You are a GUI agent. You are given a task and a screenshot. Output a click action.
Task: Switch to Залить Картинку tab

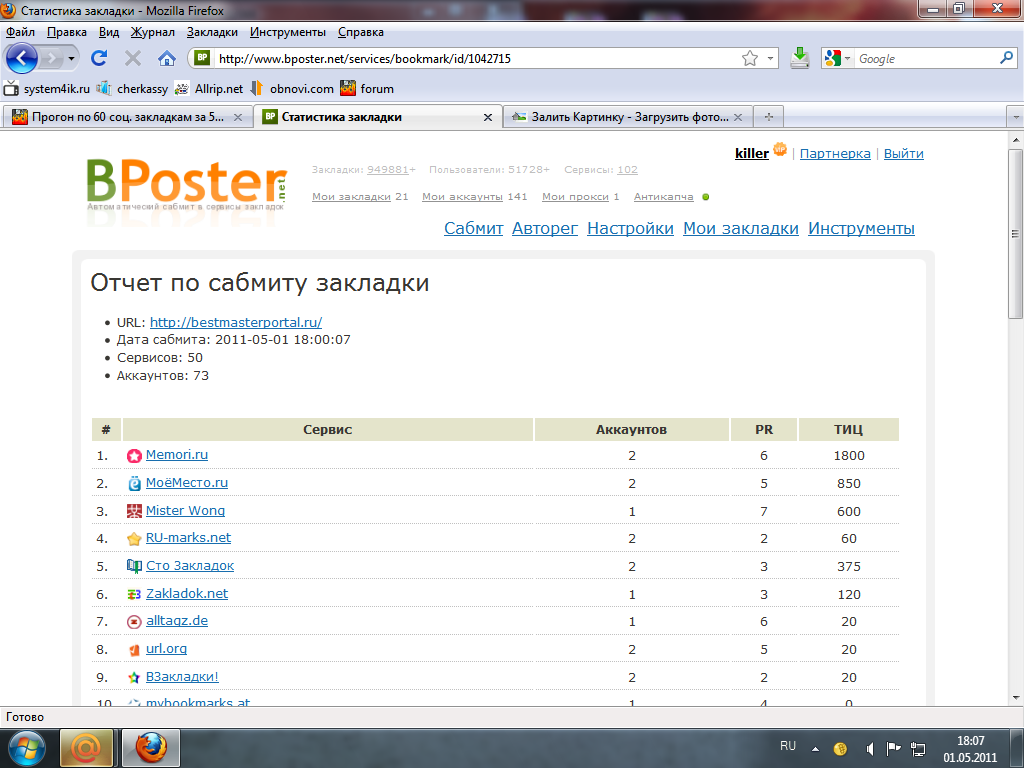628,117
